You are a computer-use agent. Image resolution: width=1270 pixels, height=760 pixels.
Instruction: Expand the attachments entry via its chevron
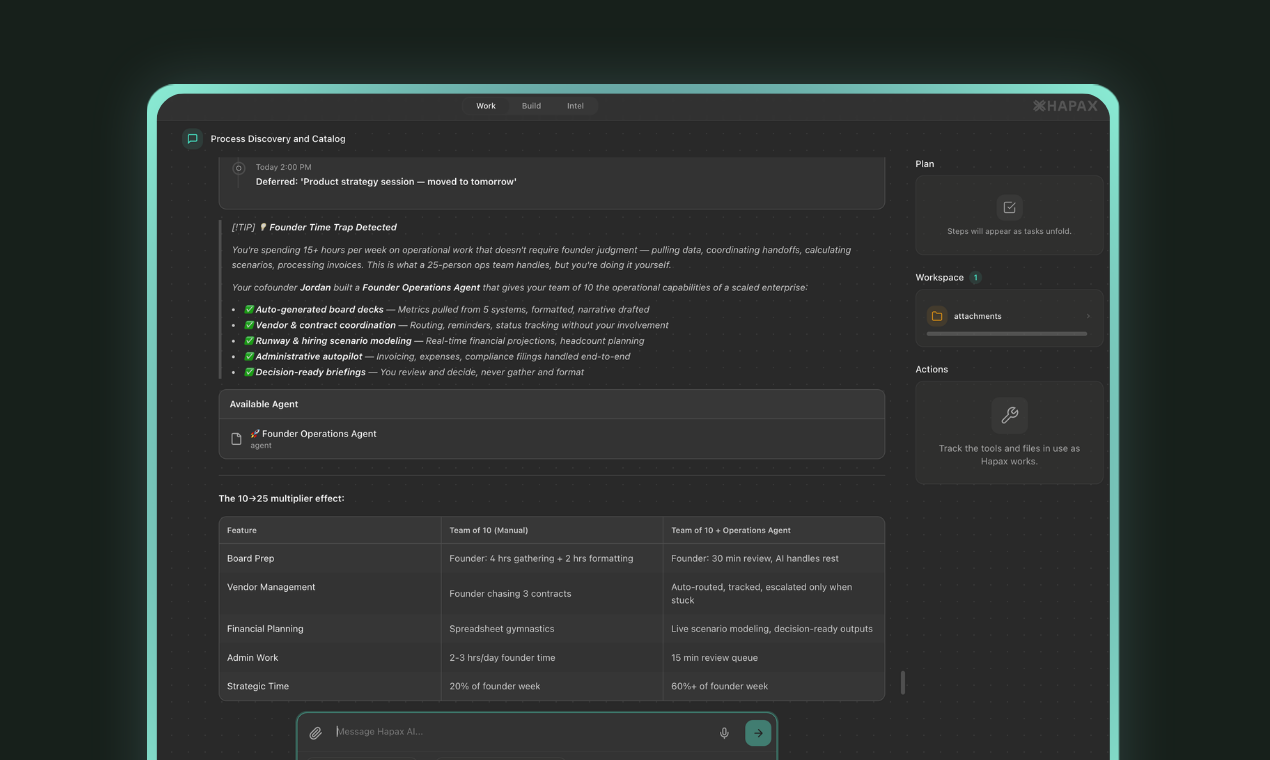(x=1088, y=316)
